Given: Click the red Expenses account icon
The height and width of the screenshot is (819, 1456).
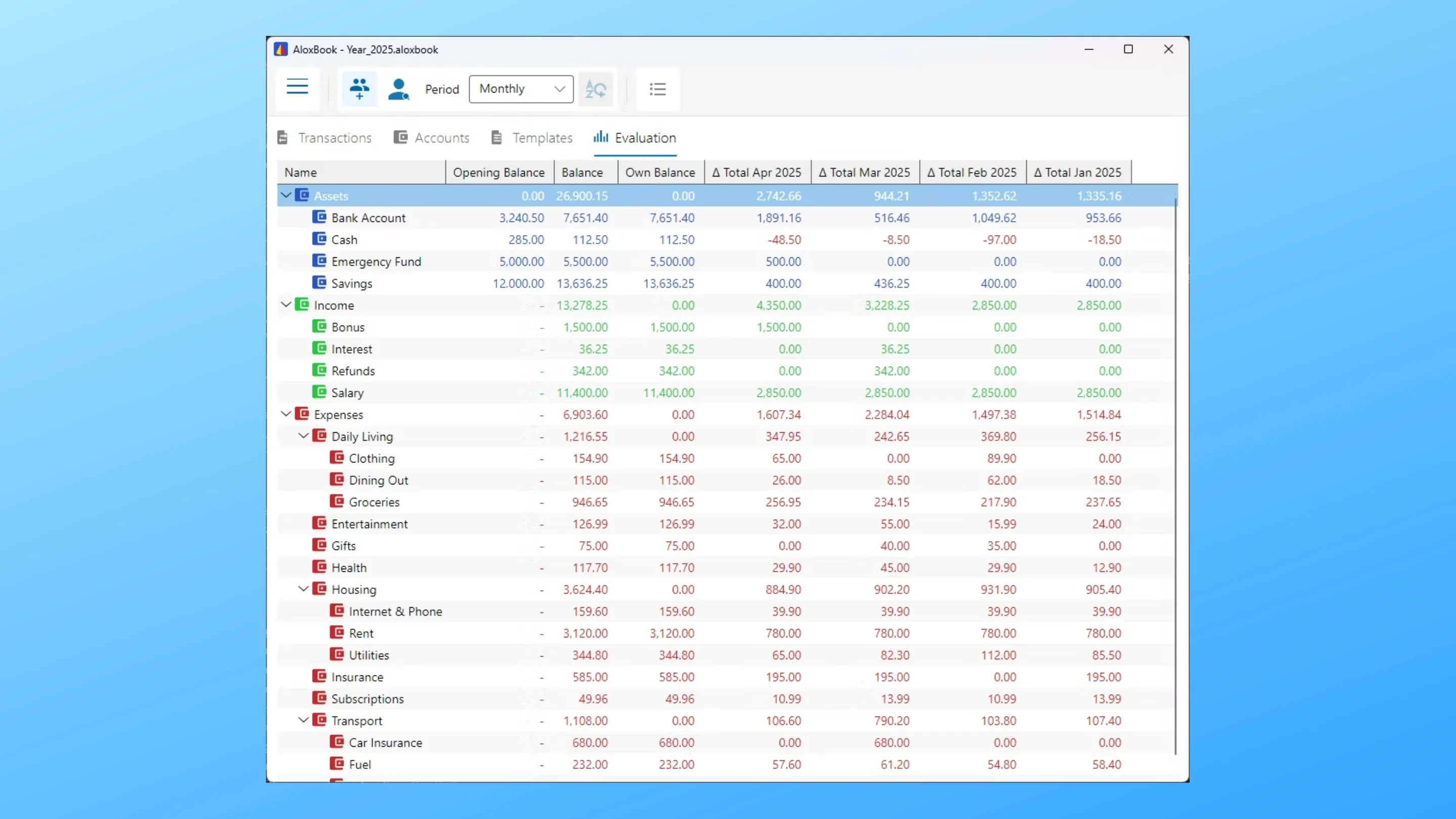Looking at the screenshot, I should (302, 414).
